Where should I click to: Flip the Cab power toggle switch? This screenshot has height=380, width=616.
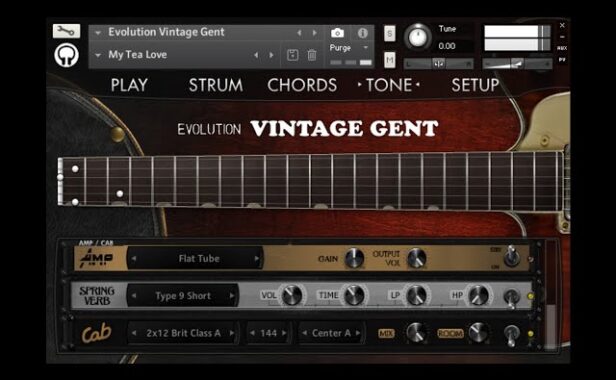coord(511,335)
